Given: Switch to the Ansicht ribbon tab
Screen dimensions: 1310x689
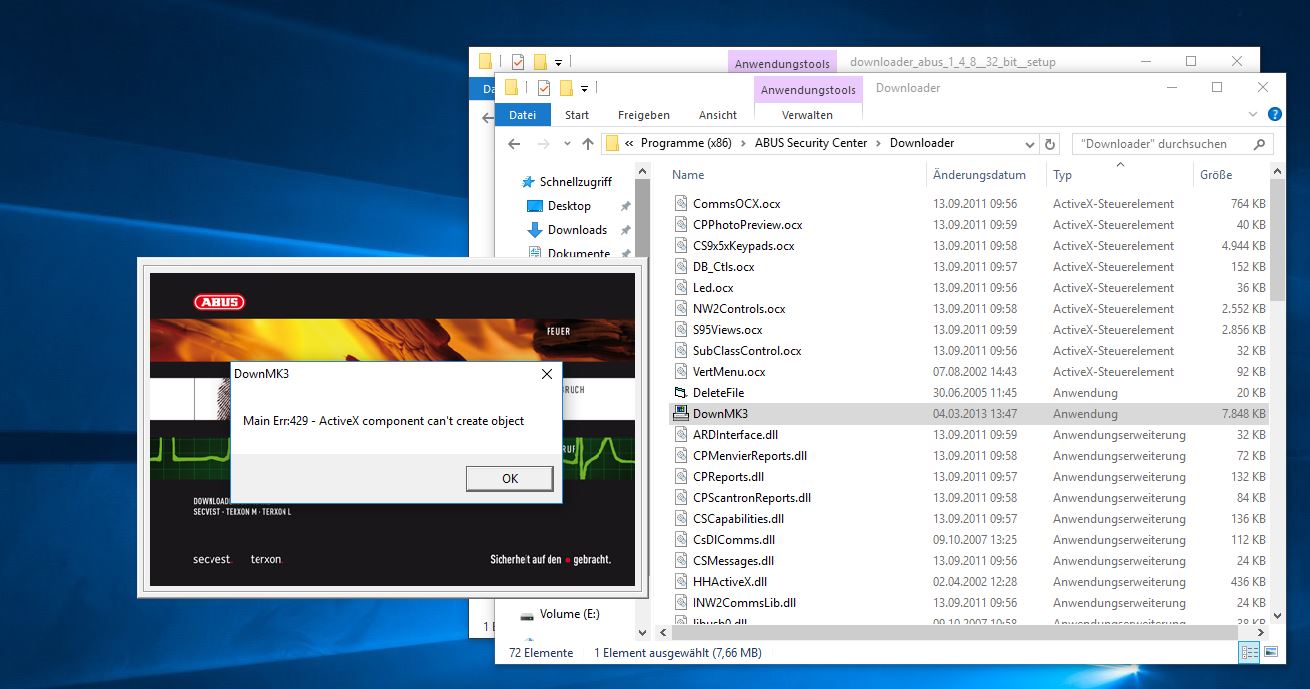Looking at the screenshot, I should (x=718, y=115).
